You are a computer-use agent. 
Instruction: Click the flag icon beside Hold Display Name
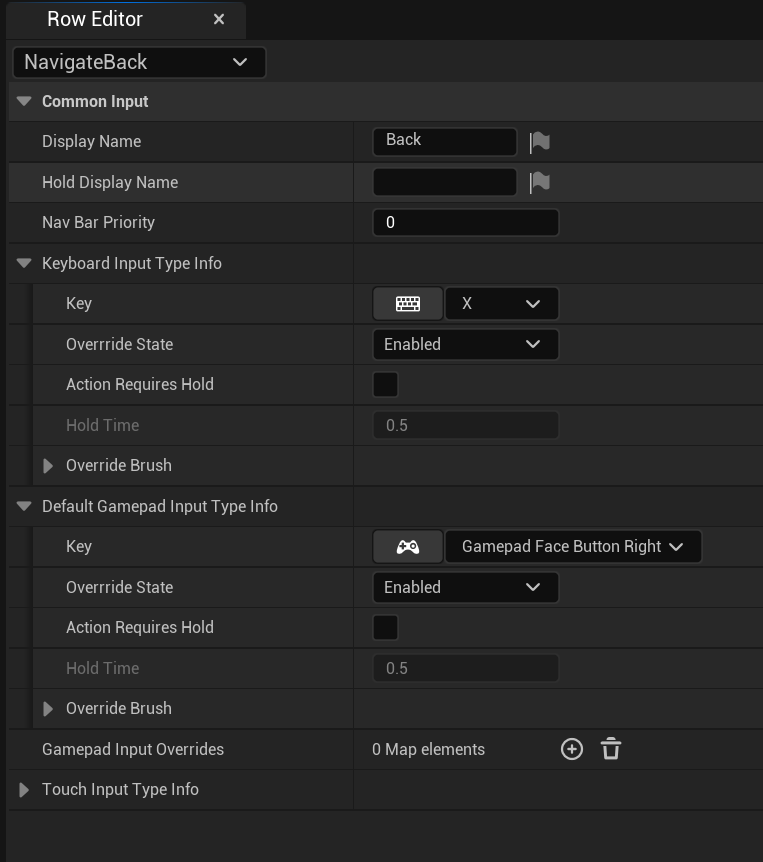tap(539, 182)
